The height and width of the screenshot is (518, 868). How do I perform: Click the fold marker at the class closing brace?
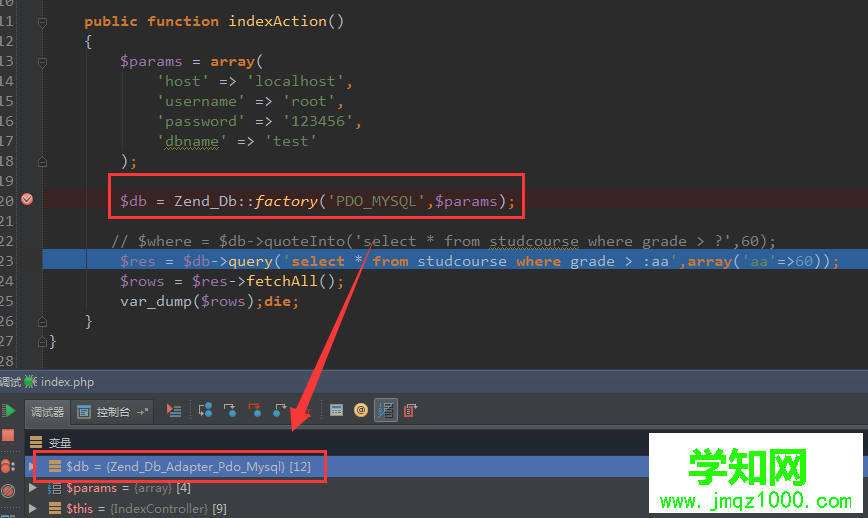(x=42, y=342)
